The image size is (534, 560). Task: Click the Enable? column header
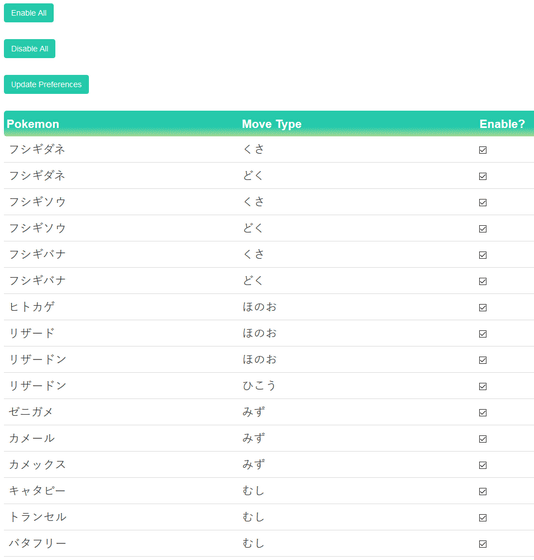(502, 124)
